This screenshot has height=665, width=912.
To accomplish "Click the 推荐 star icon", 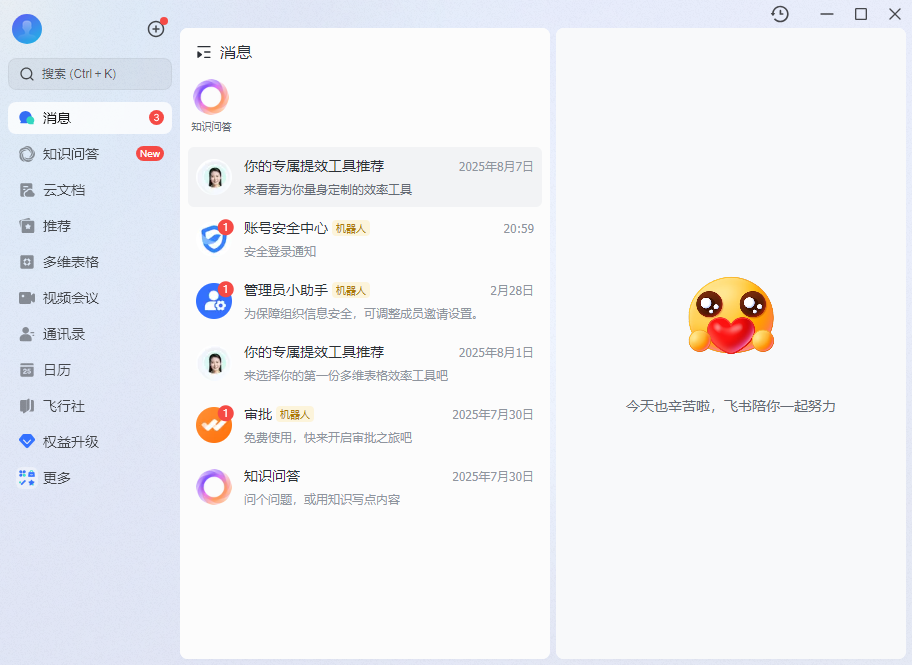I will pos(27,226).
